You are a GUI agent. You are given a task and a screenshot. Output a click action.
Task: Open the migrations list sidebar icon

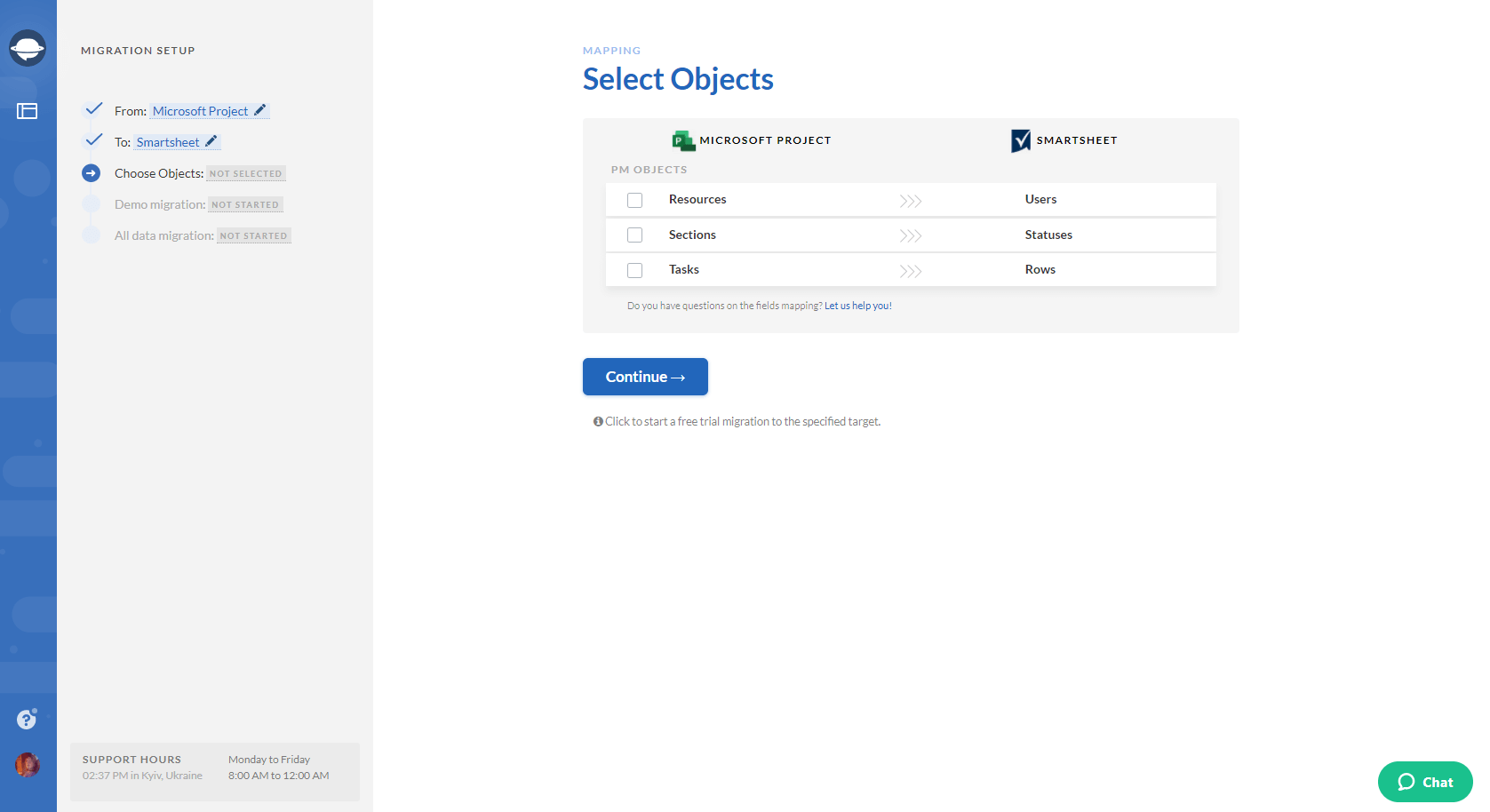(28, 111)
